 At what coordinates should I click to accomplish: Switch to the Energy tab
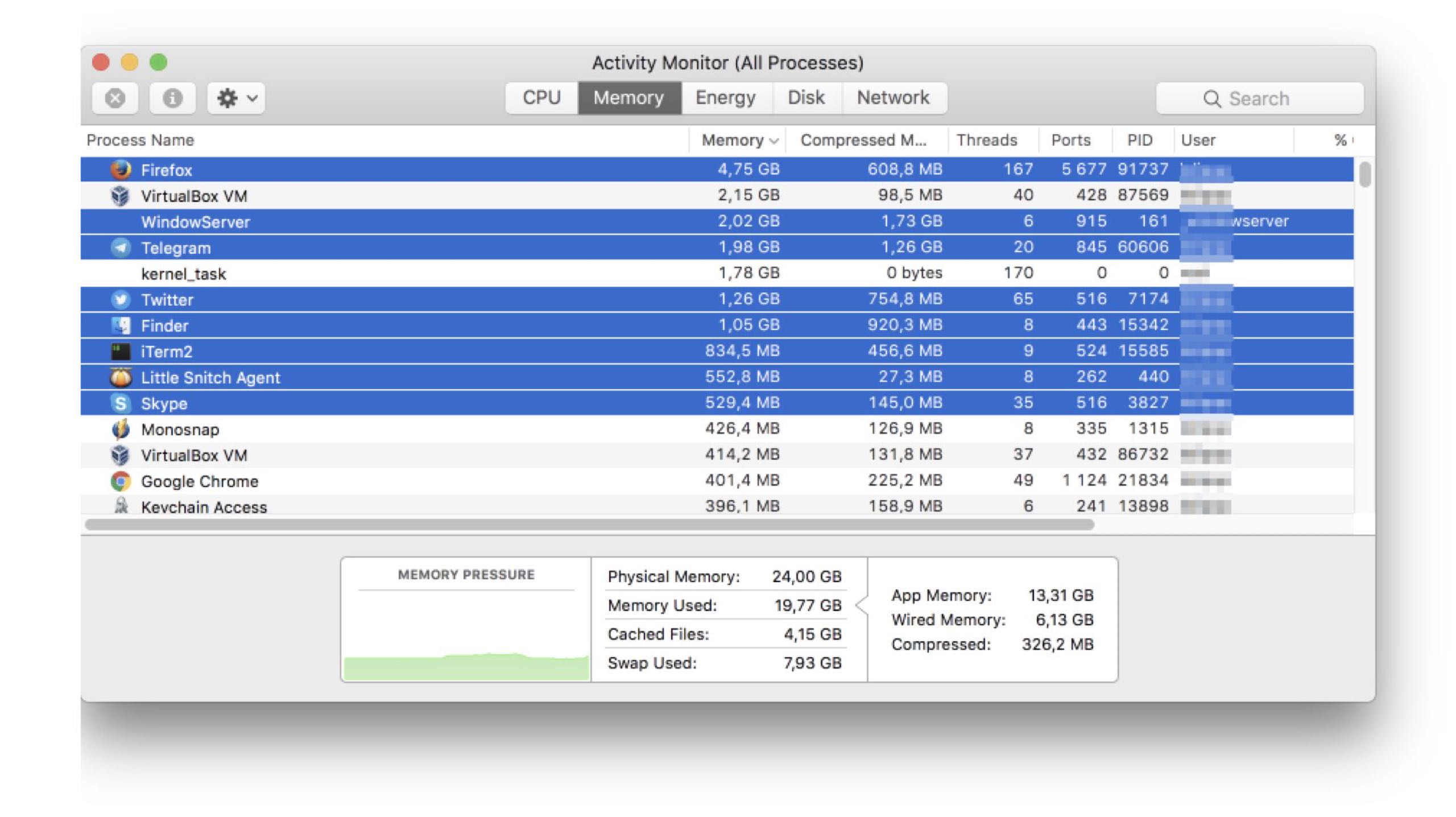click(x=725, y=98)
